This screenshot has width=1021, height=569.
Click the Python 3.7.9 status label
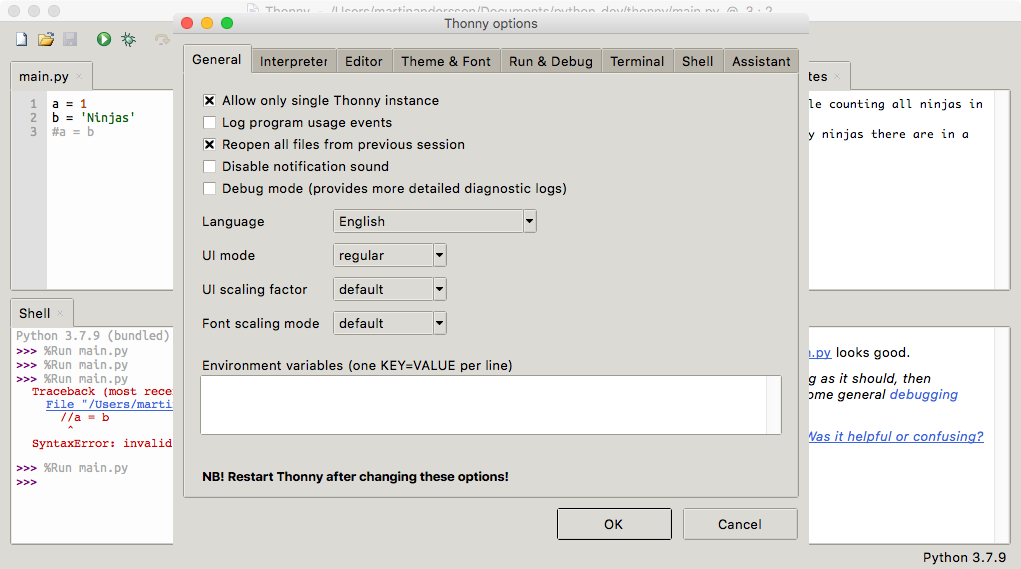point(964,557)
